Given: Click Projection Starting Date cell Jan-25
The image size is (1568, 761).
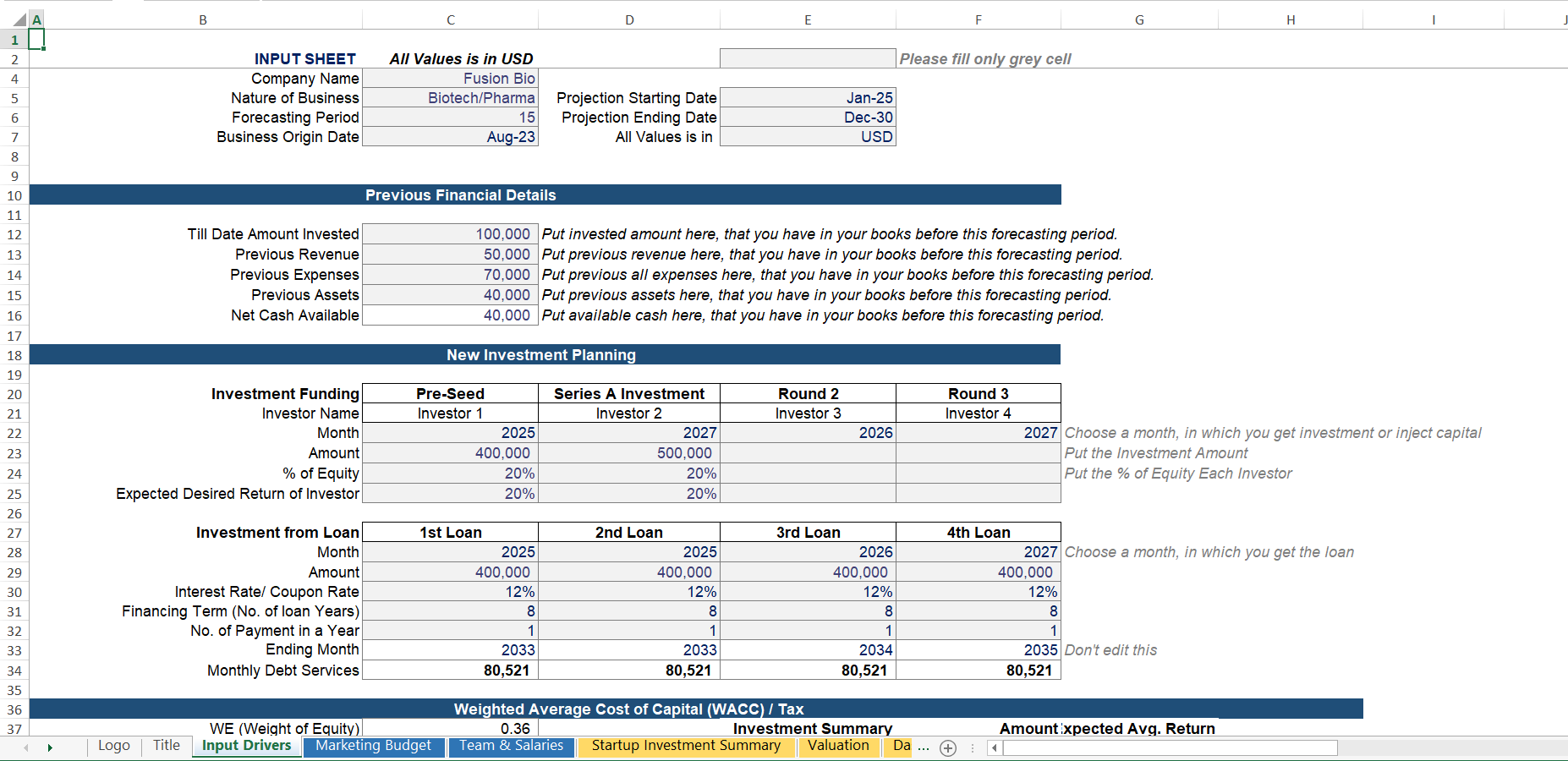Looking at the screenshot, I should (x=808, y=98).
